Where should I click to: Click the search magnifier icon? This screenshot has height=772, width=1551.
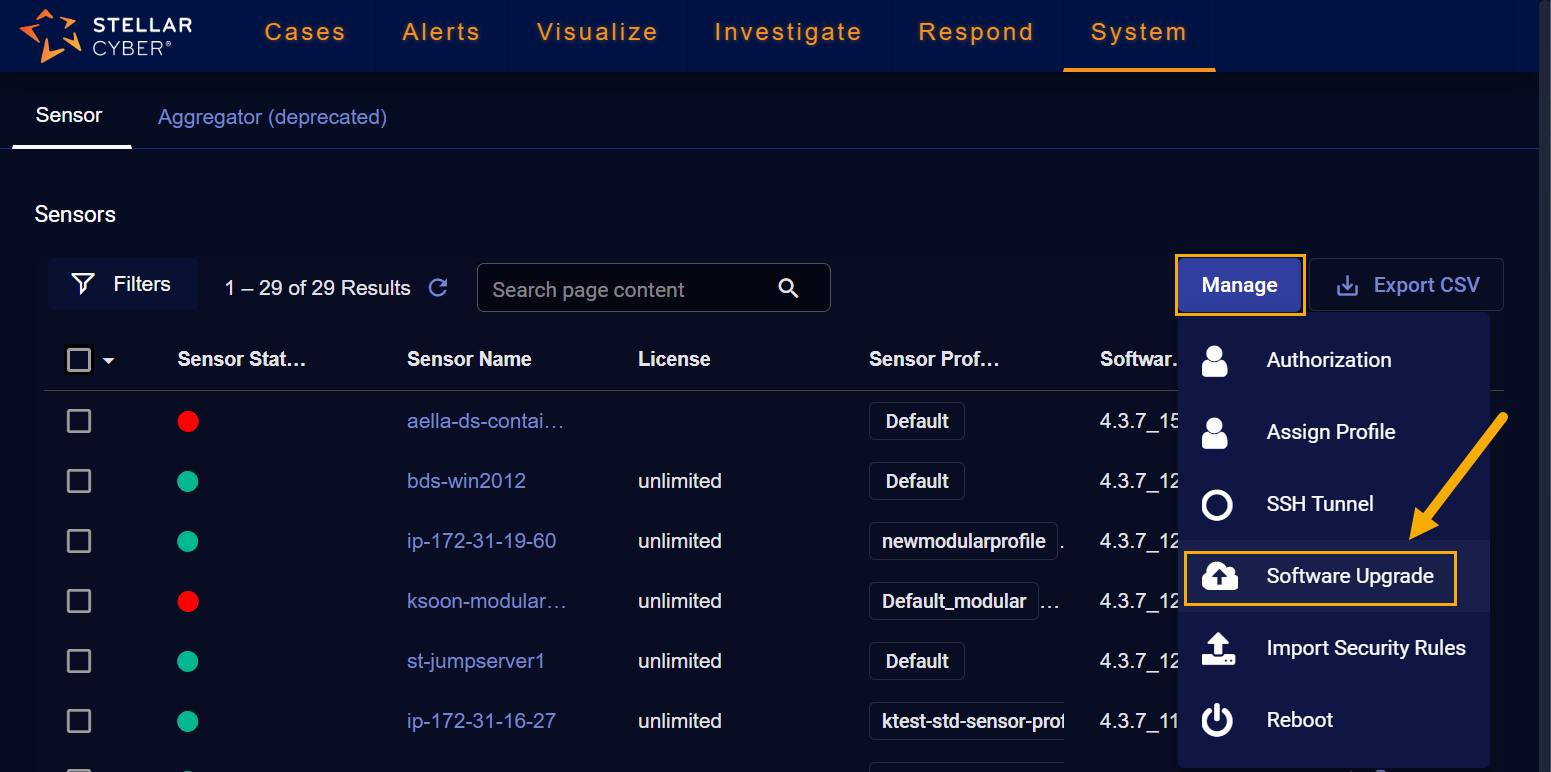788,289
